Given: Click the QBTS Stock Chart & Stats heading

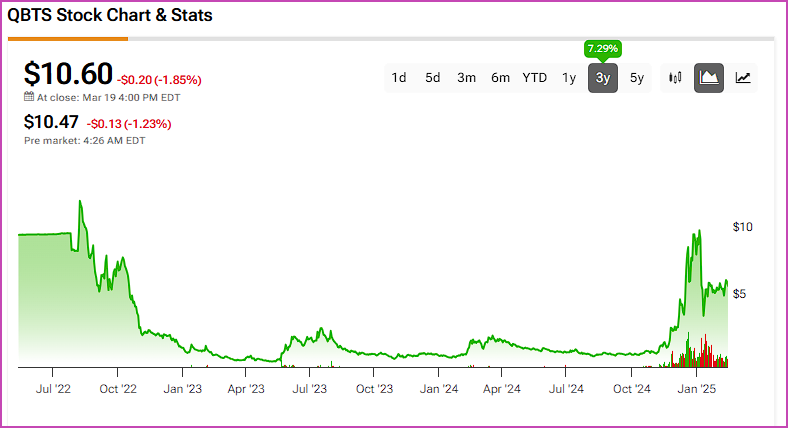Looking at the screenshot, I should pos(110,15).
